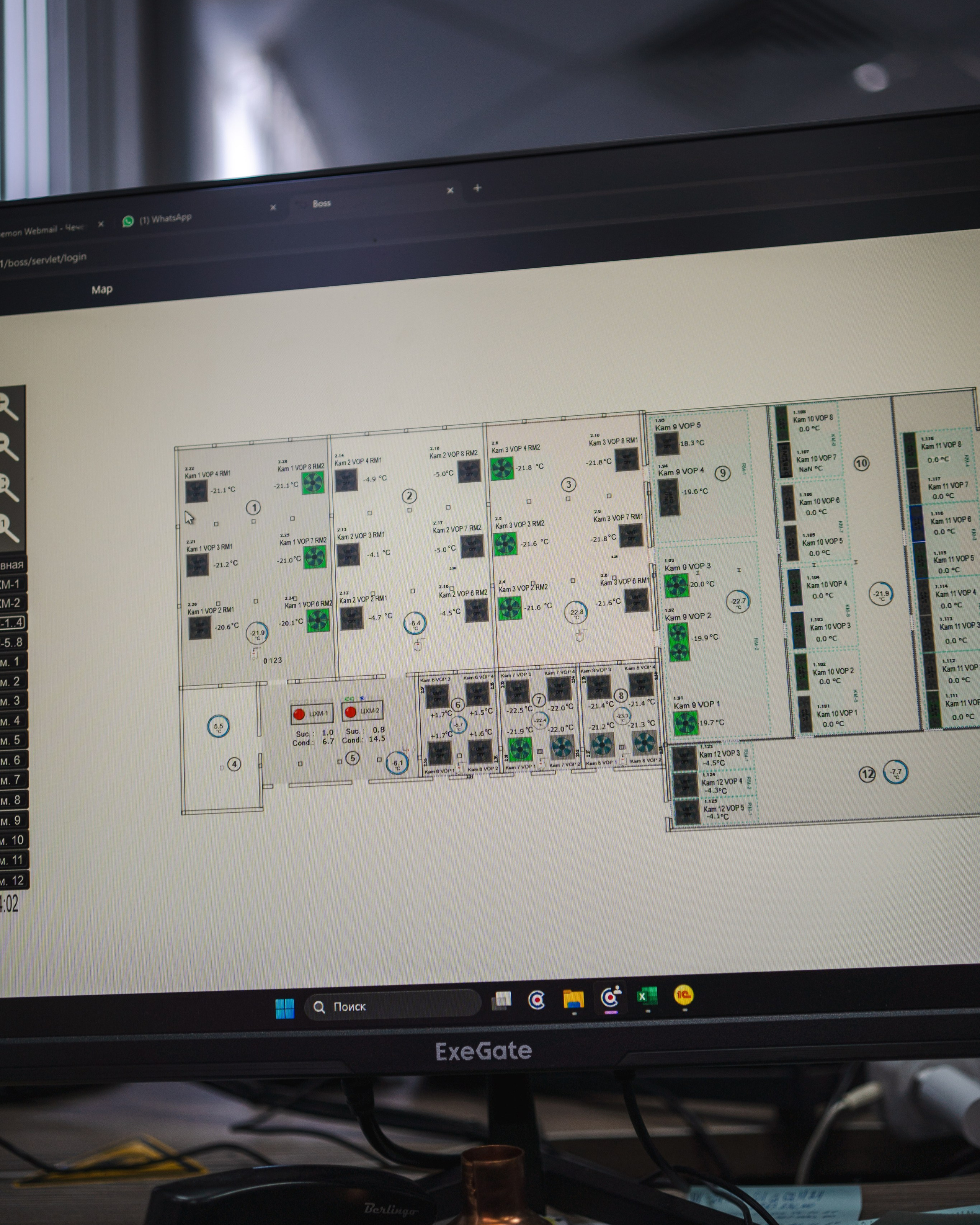The height and width of the screenshot is (1225, 980).
Task: Open the 1C application from the taskbar
Action: [683, 995]
